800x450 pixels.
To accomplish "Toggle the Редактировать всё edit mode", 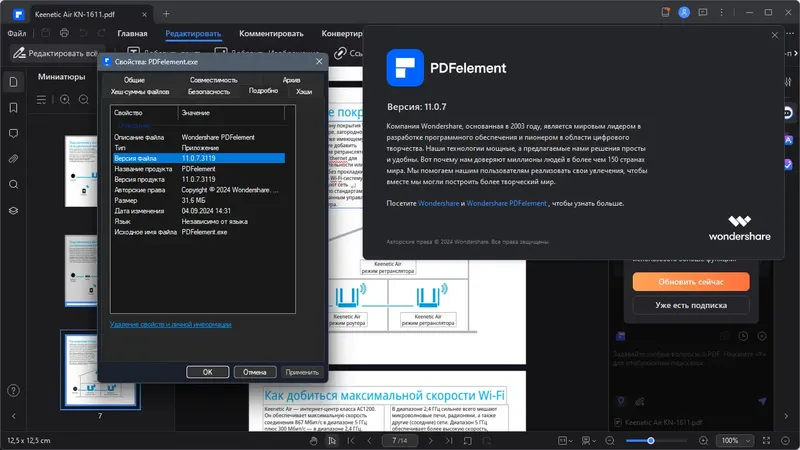I will 55,53.
